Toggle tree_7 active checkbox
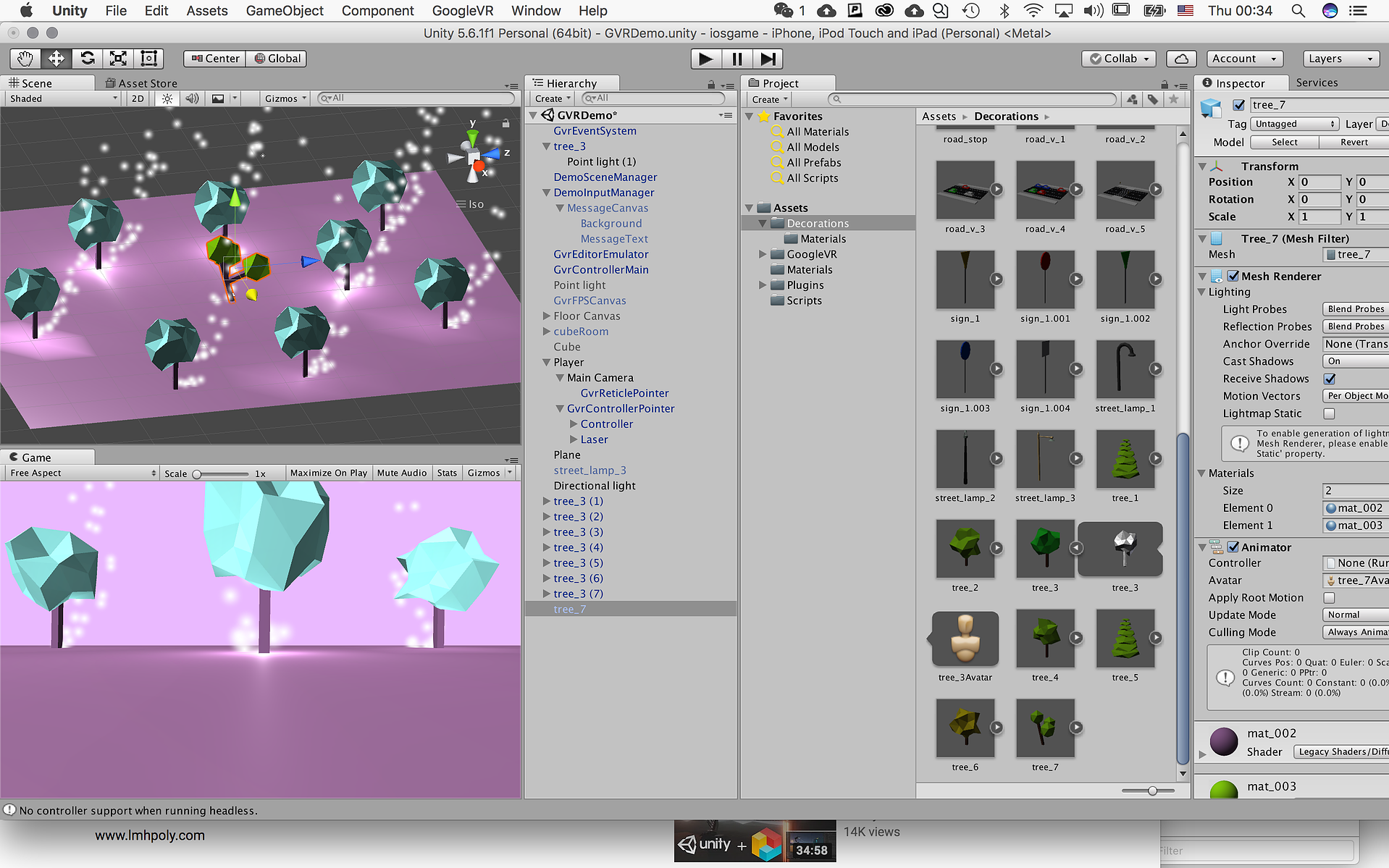Image resolution: width=1389 pixels, height=868 pixels. coord(1239,105)
